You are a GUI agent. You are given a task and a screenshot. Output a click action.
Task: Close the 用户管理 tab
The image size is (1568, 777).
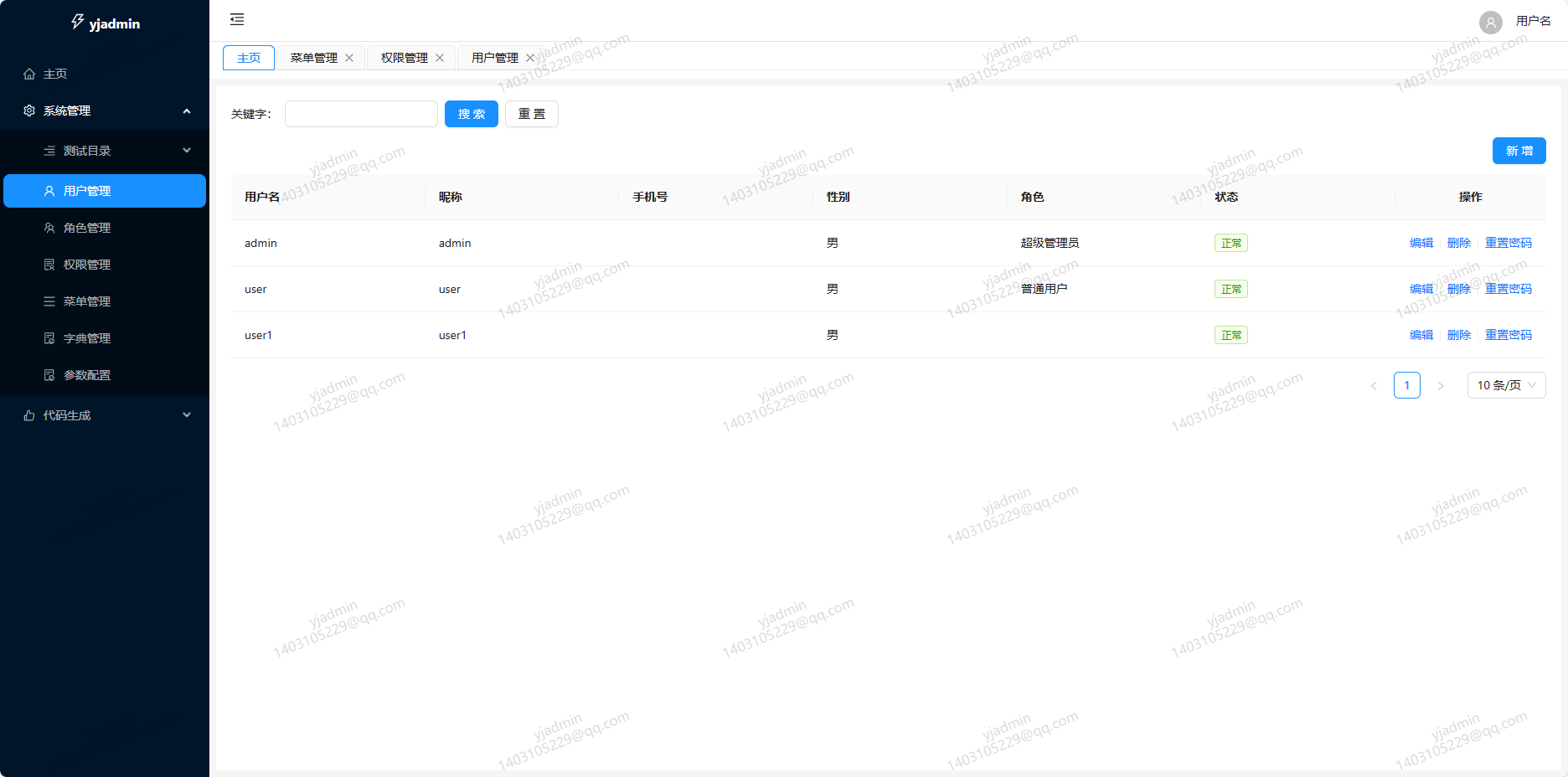[x=530, y=58]
